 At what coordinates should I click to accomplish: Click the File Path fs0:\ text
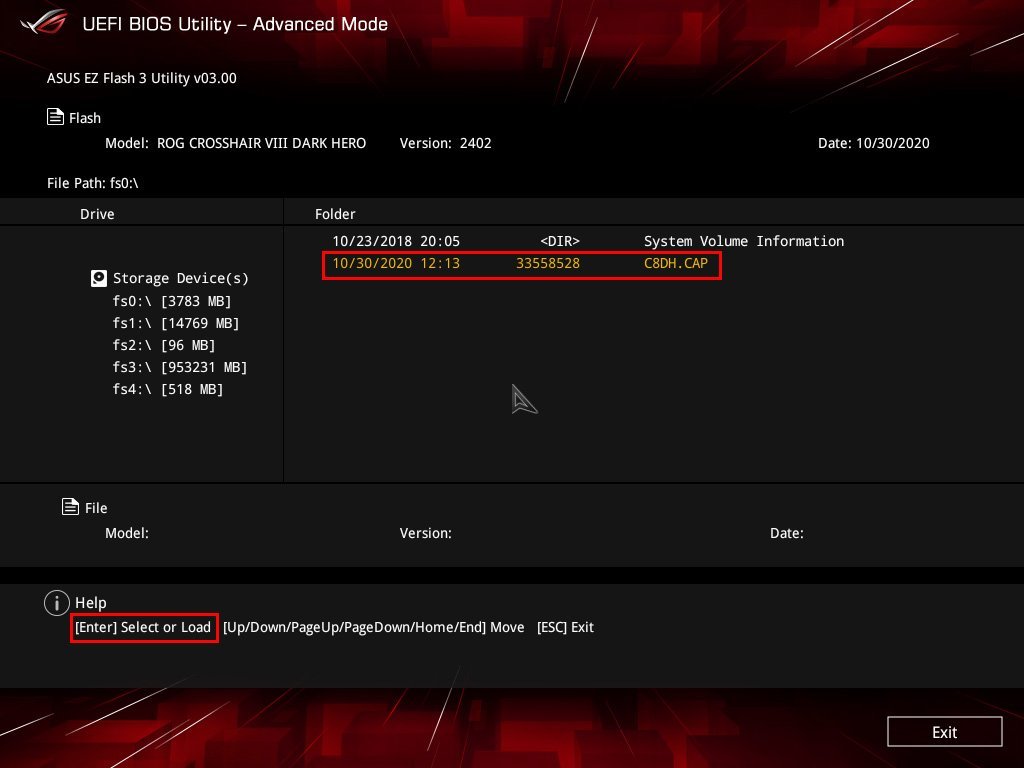click(93, 183)
